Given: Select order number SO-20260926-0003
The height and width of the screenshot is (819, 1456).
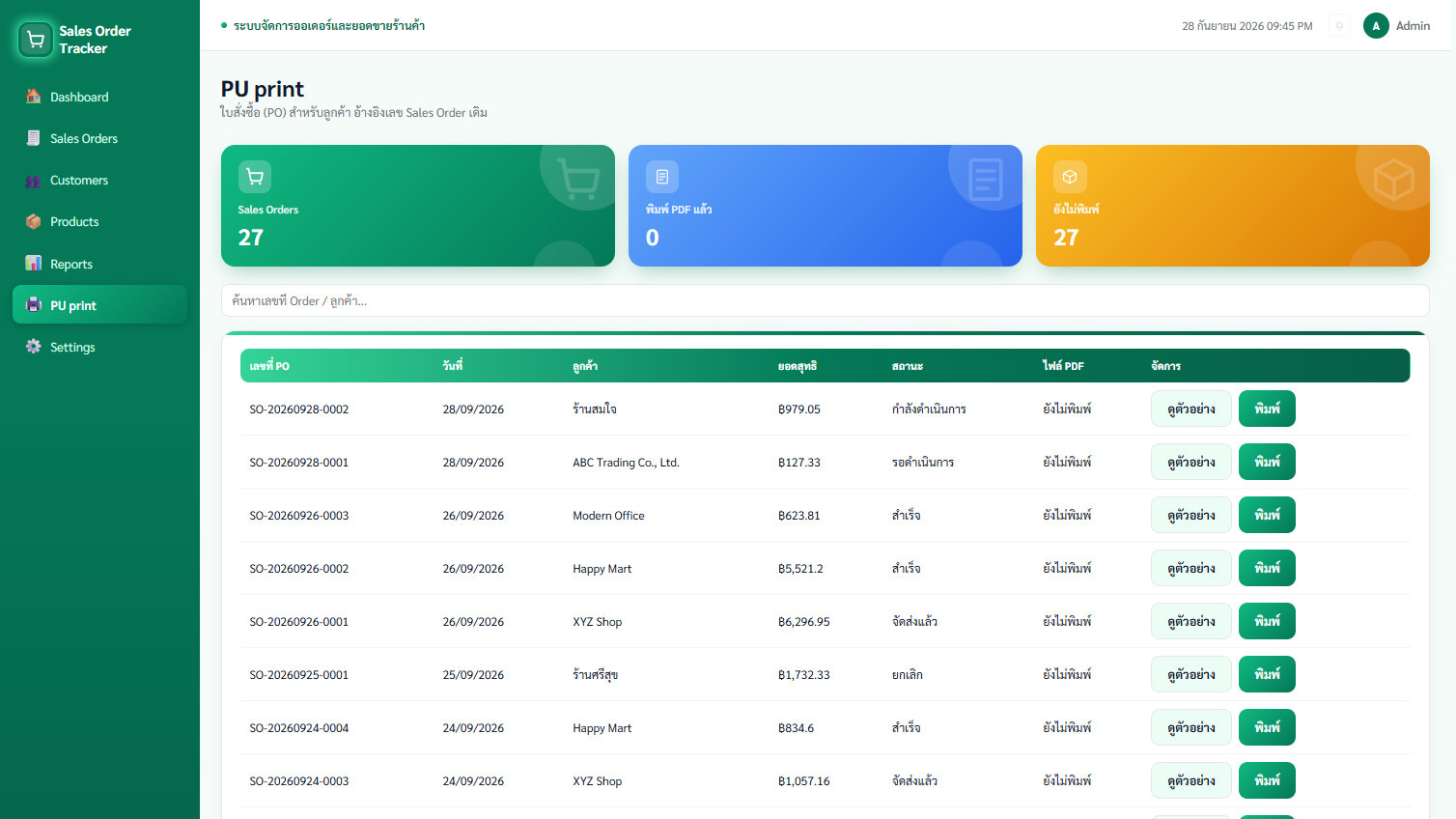Looking at the screenshot, I should tap(299, 516).
